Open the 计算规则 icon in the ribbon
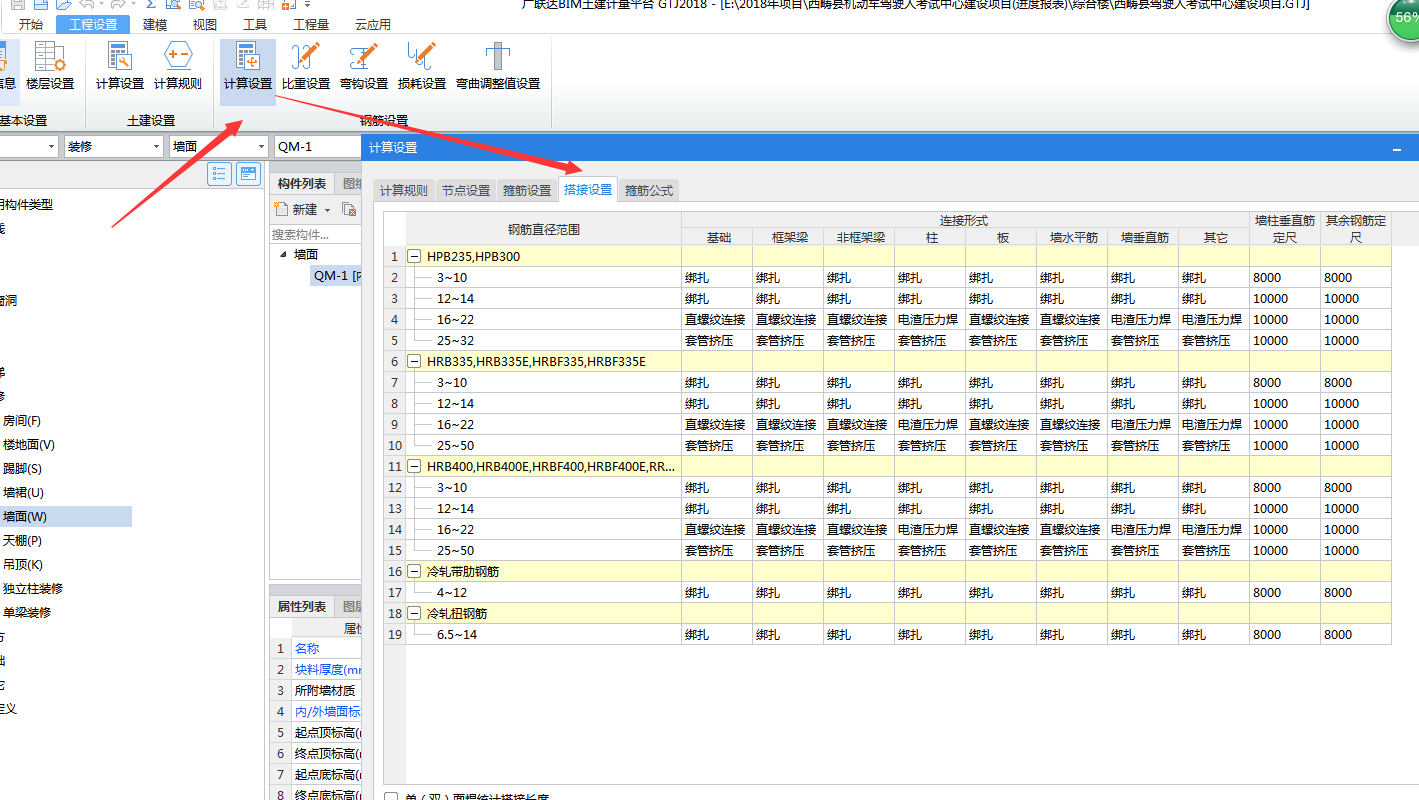1419x800 pixels. click(178, 66)
